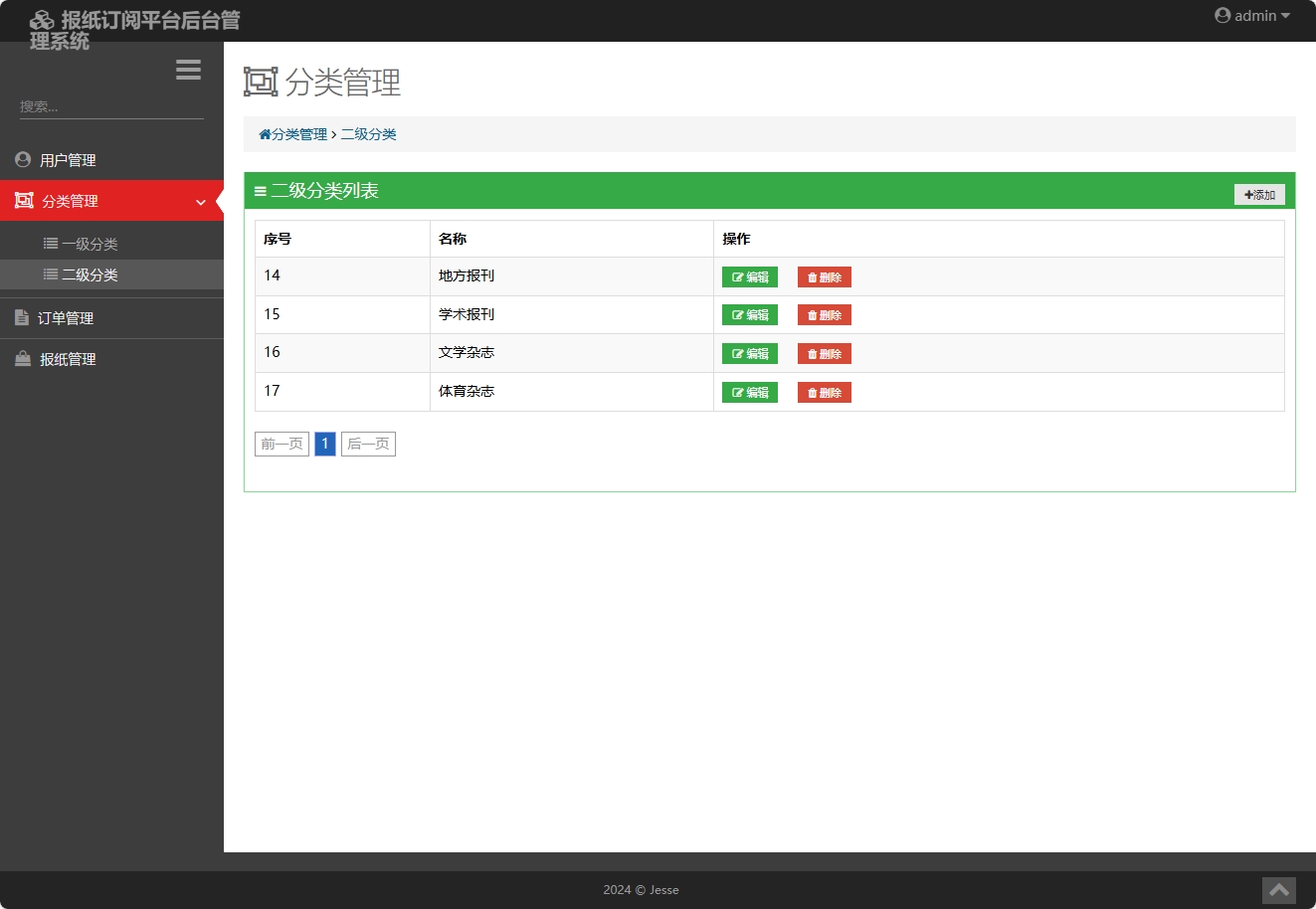This screenshot has height=909, width=1316.
Task: Select the 用户管理 user icon in sidebar
Action: [22, 159]
